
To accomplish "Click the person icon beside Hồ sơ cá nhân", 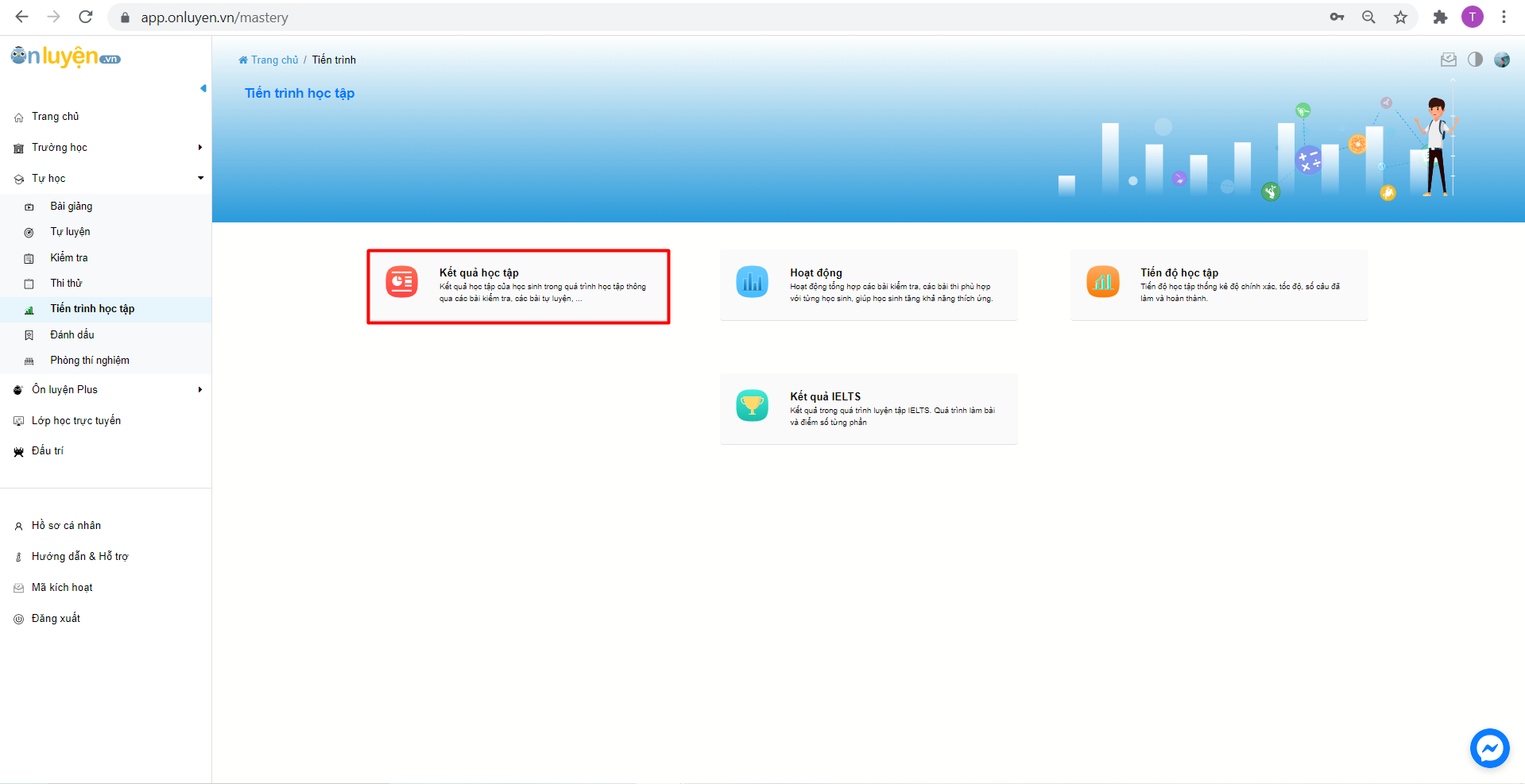I will click(18, 527).
